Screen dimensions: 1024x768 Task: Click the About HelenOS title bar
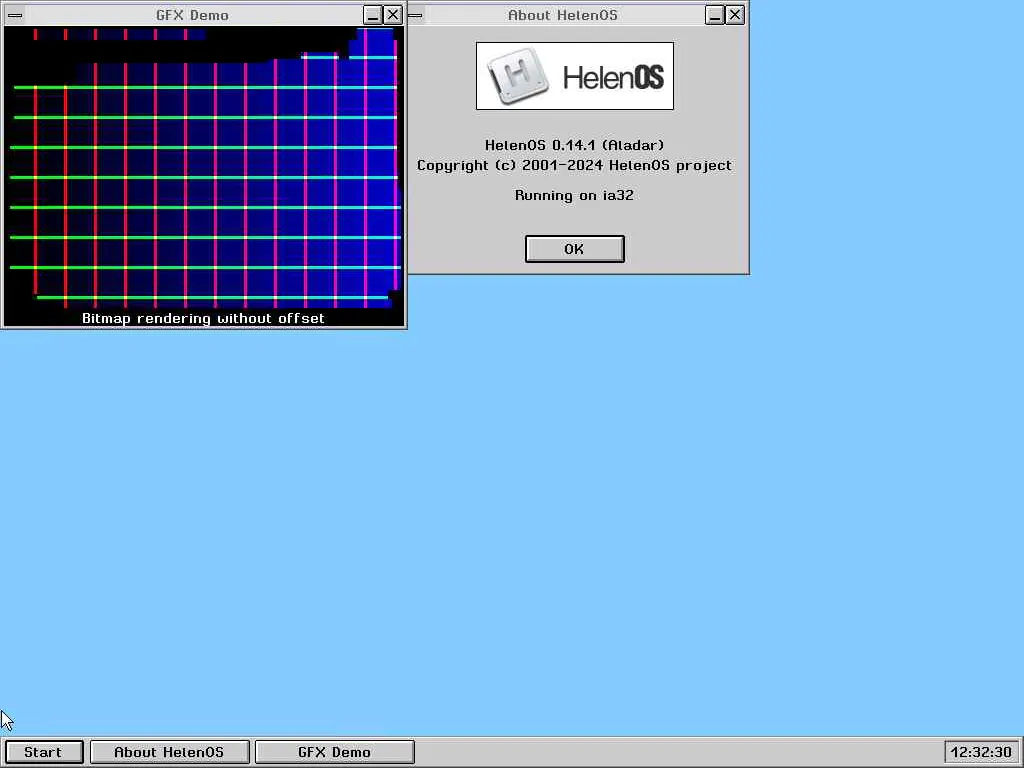pyautogui.click(x=563, y=15)
